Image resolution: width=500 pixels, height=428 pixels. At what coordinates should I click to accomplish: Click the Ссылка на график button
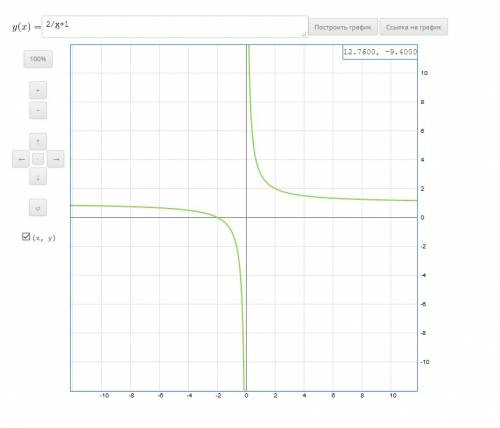tap(414, 27)
